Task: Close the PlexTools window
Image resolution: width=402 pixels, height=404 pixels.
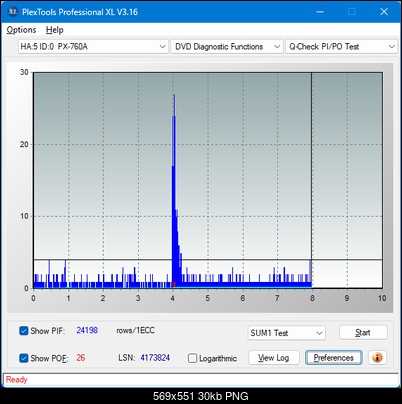Action: pos(384,12)
